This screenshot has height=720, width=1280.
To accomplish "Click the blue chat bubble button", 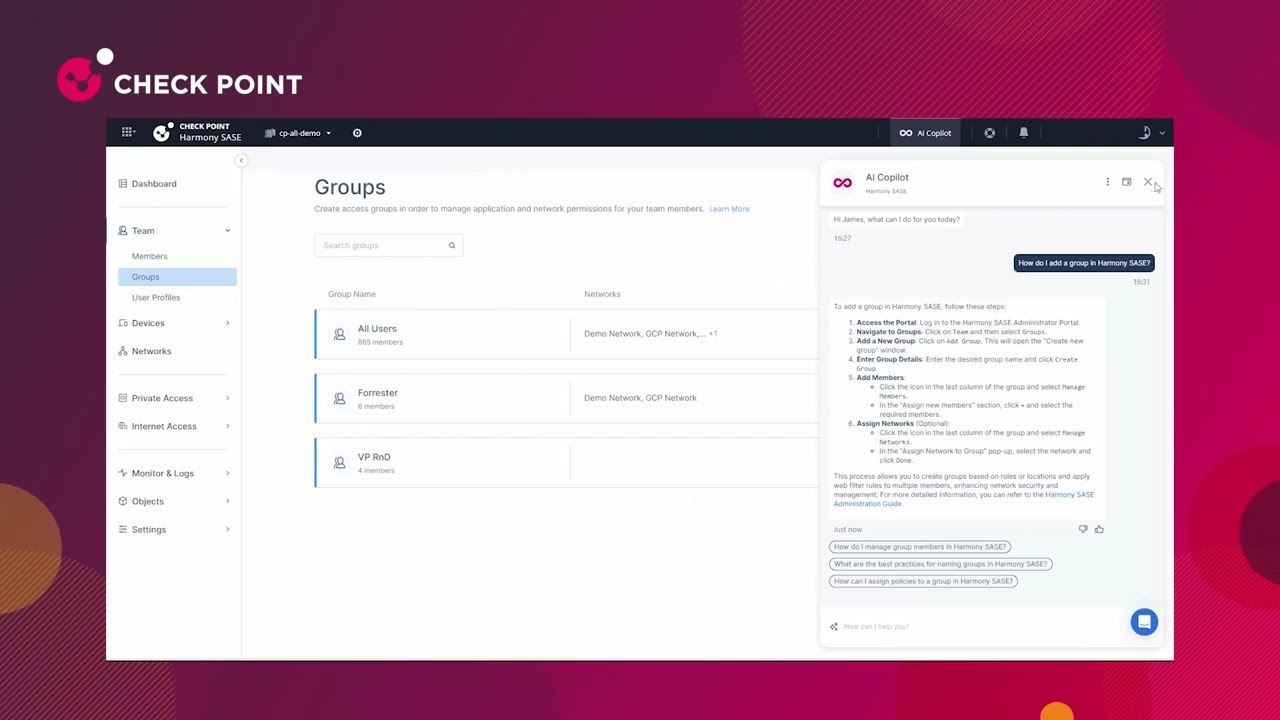I will point(1144,622).
